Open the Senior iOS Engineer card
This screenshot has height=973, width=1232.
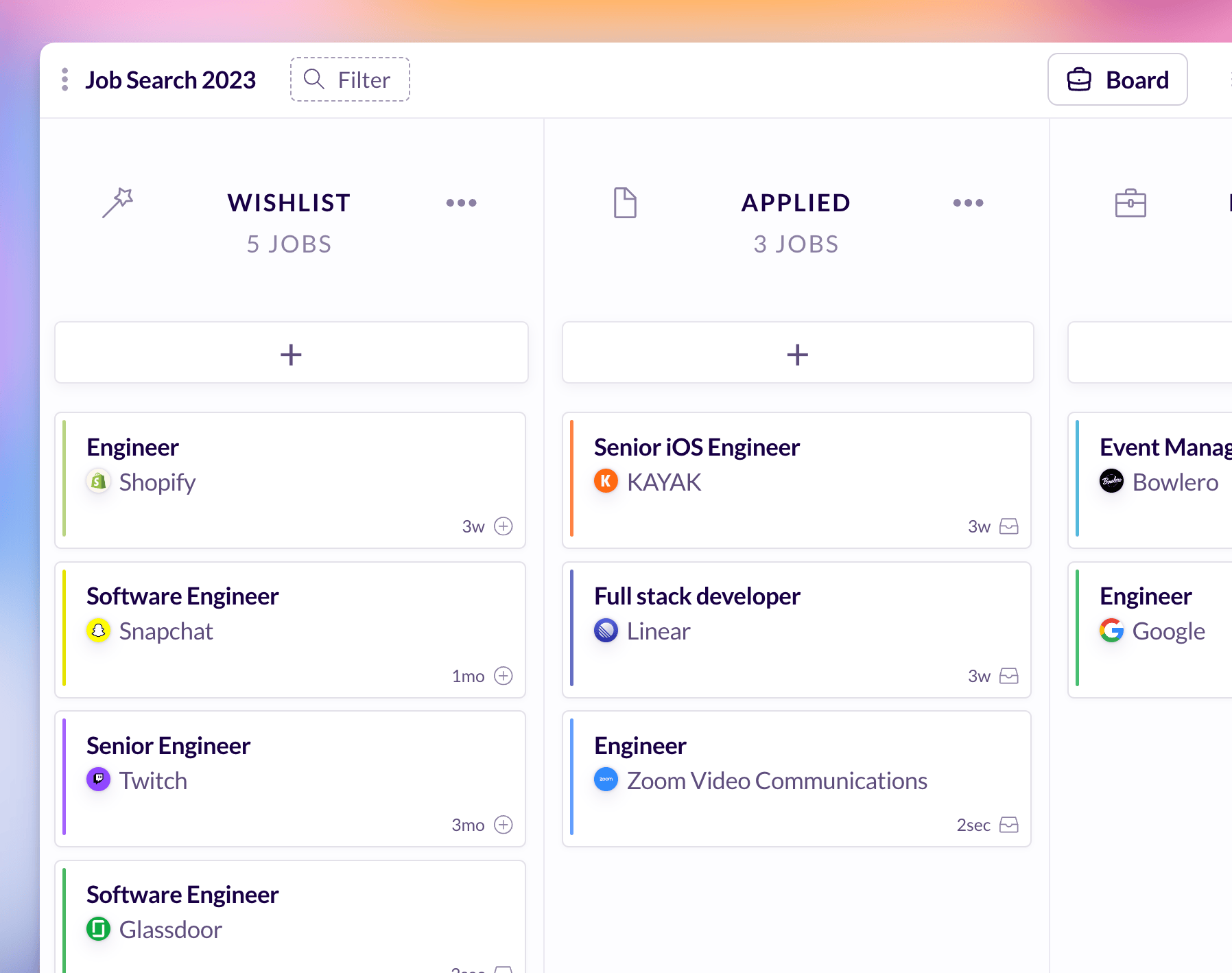(796, 480)
